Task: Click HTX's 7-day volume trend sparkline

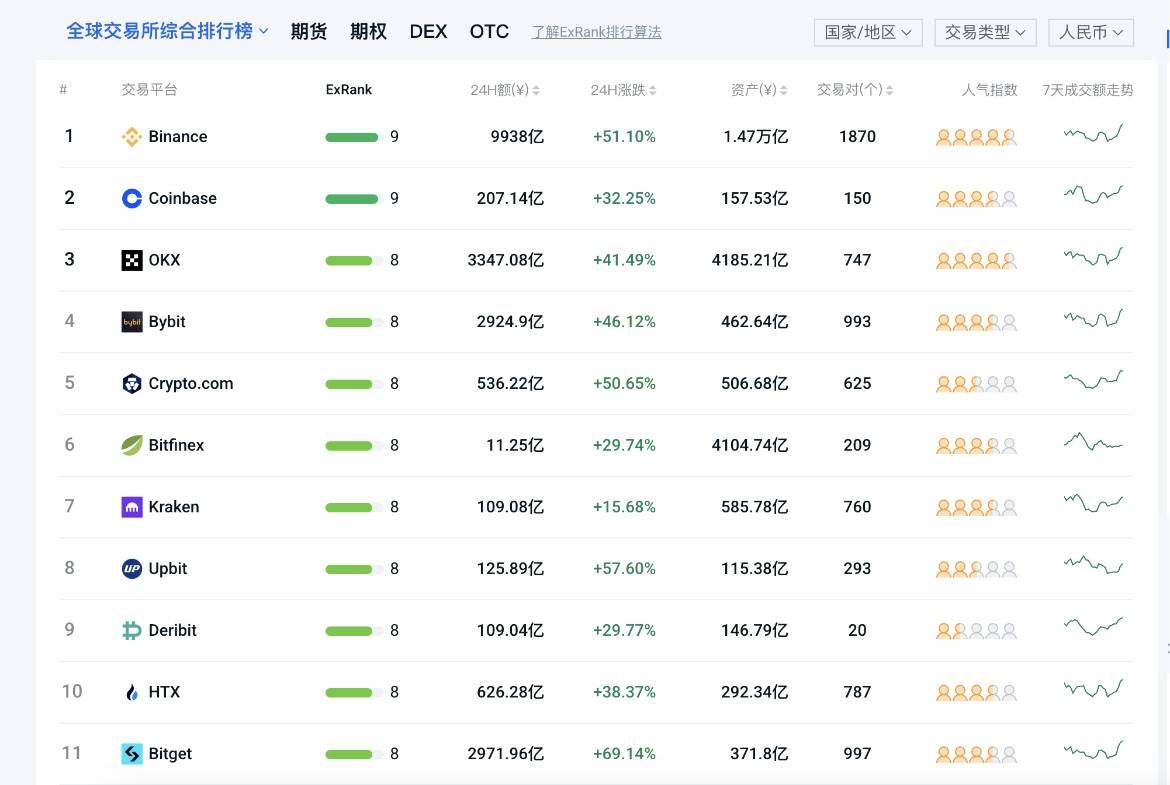Action: [1093, 688]
